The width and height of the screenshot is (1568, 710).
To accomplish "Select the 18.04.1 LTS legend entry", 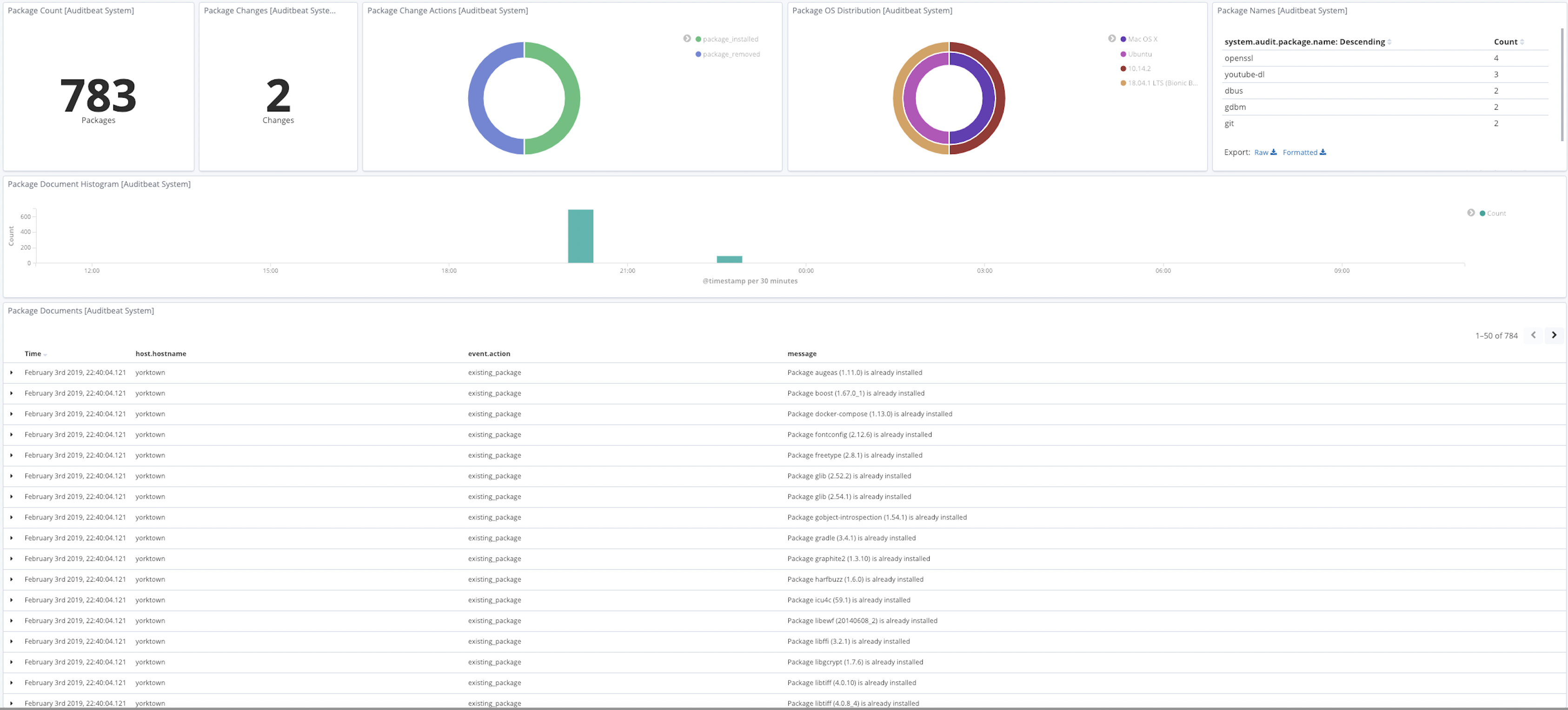I will tap(1159, 83).
